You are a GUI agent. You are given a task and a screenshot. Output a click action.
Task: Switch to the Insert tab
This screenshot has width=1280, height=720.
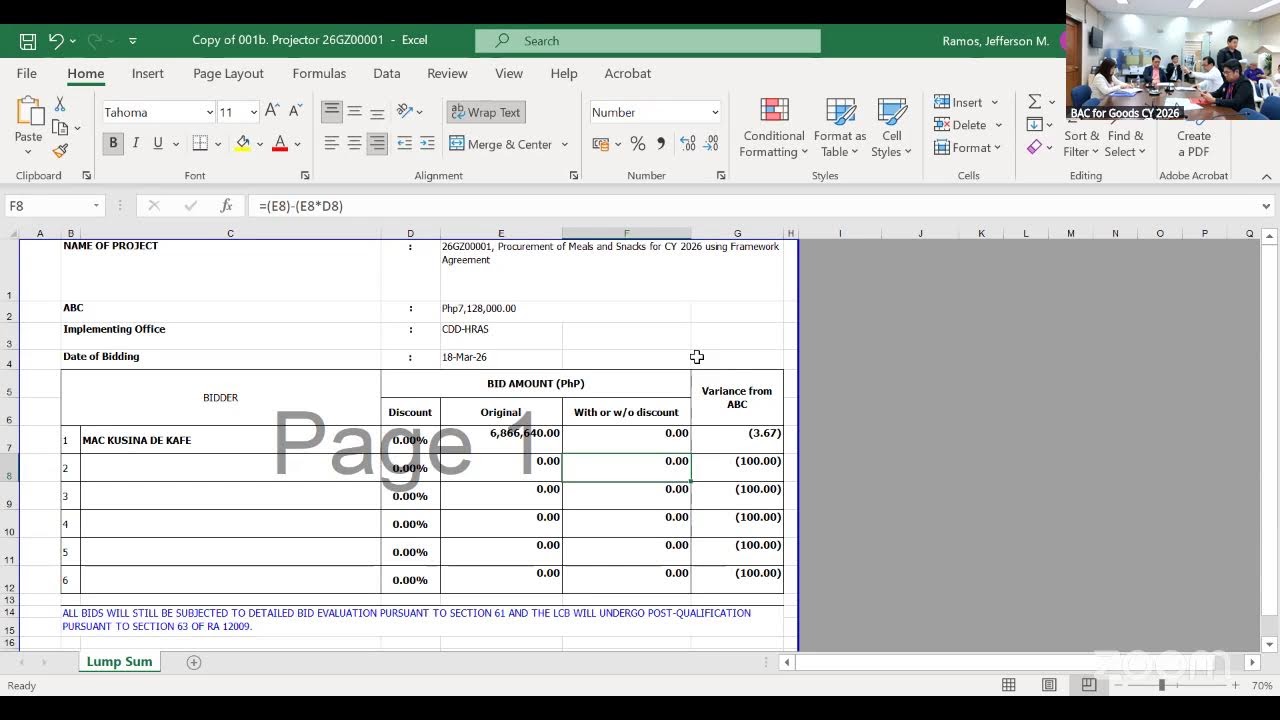coord(147,73)
